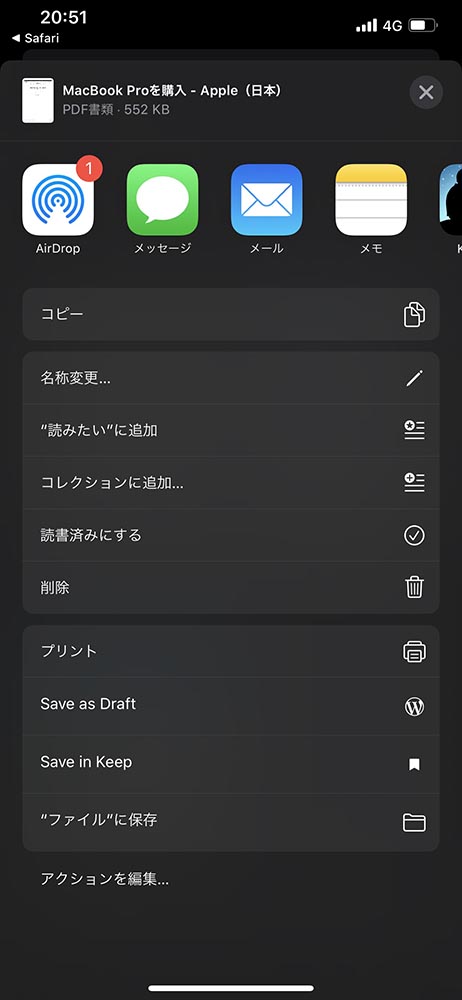The height and width of the screenshot is (1000, 462).
Task: Tap the printer icon
Action: click(414, 652)
